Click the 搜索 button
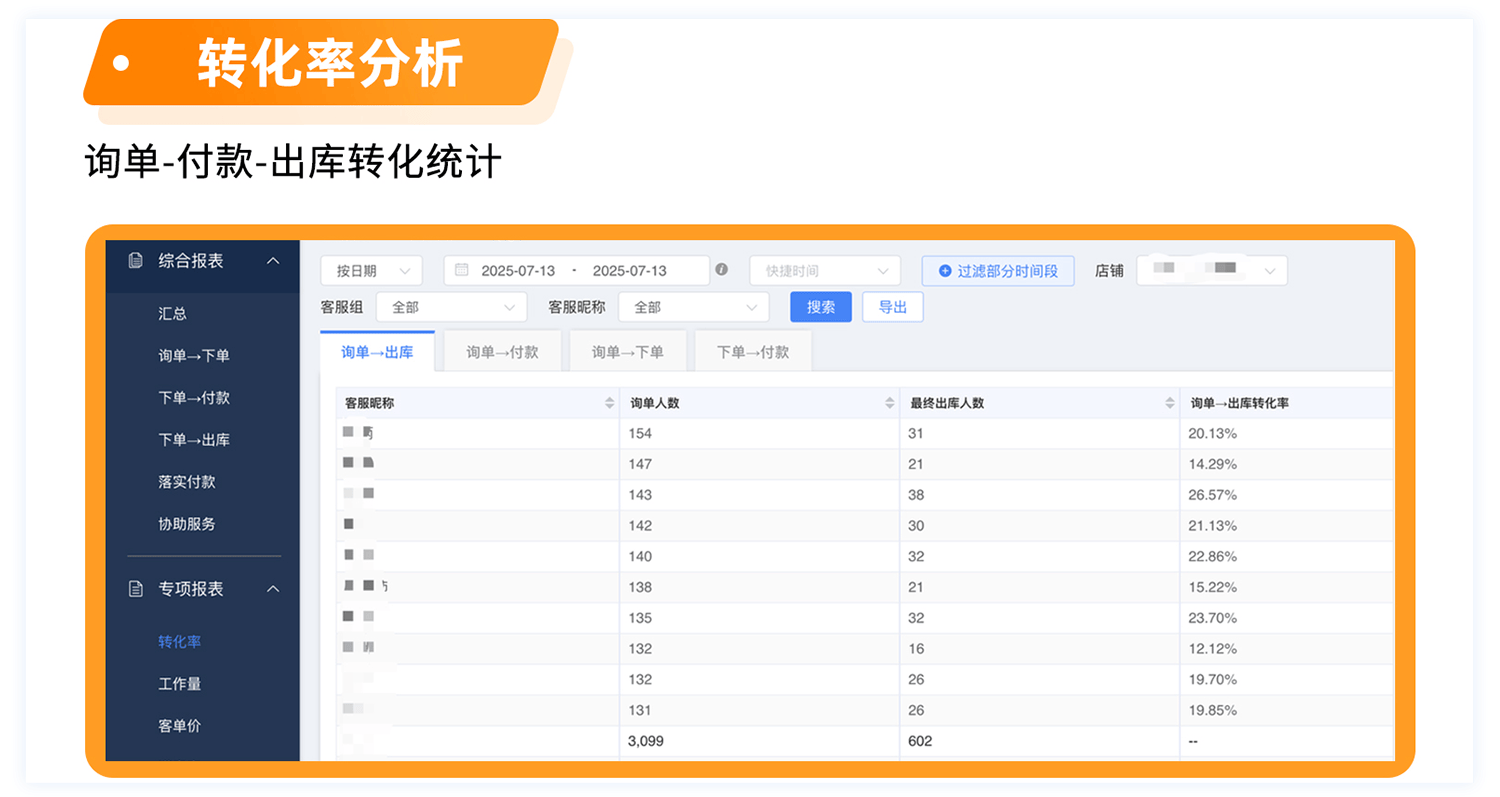 [820, 307]
